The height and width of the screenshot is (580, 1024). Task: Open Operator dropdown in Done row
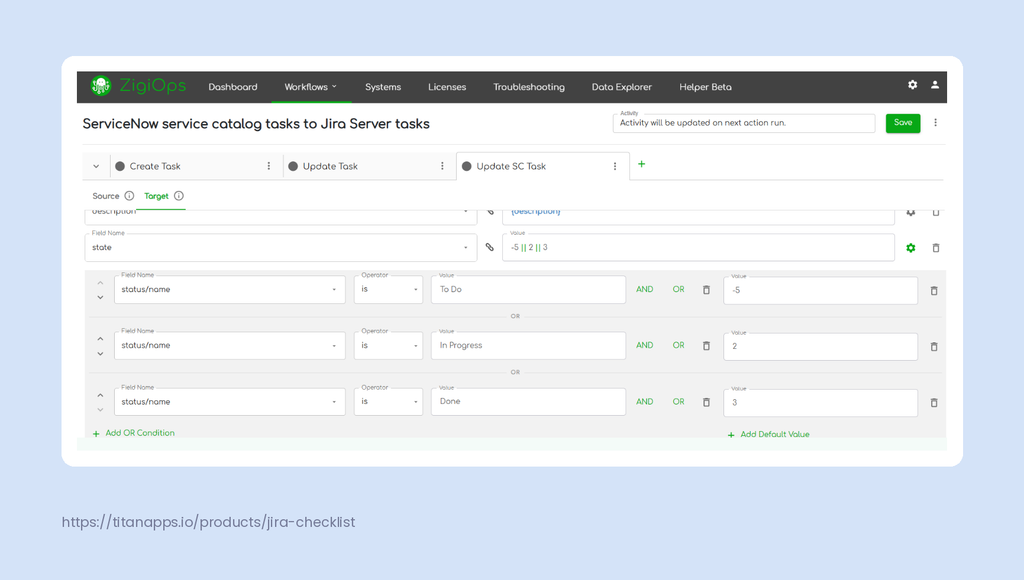tap(389, 402)
